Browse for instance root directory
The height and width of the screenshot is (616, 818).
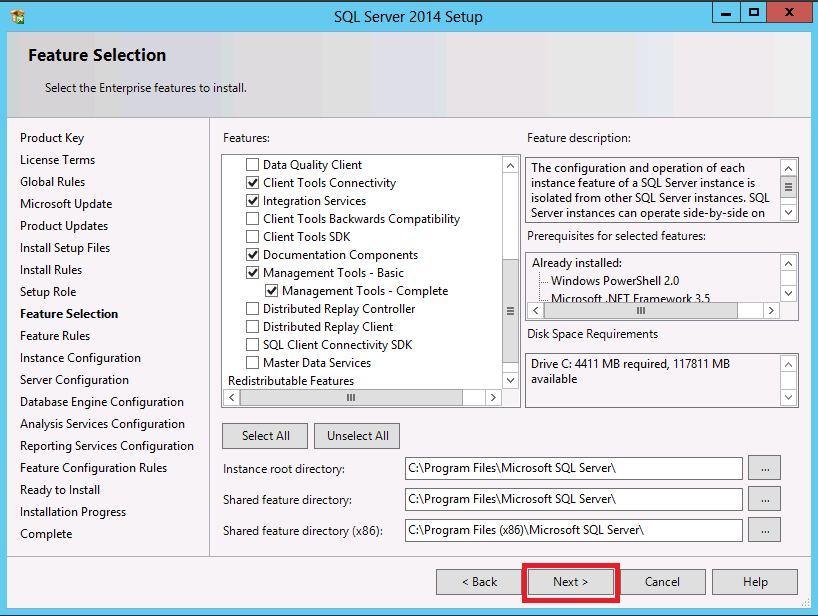(x=765, y=468)
